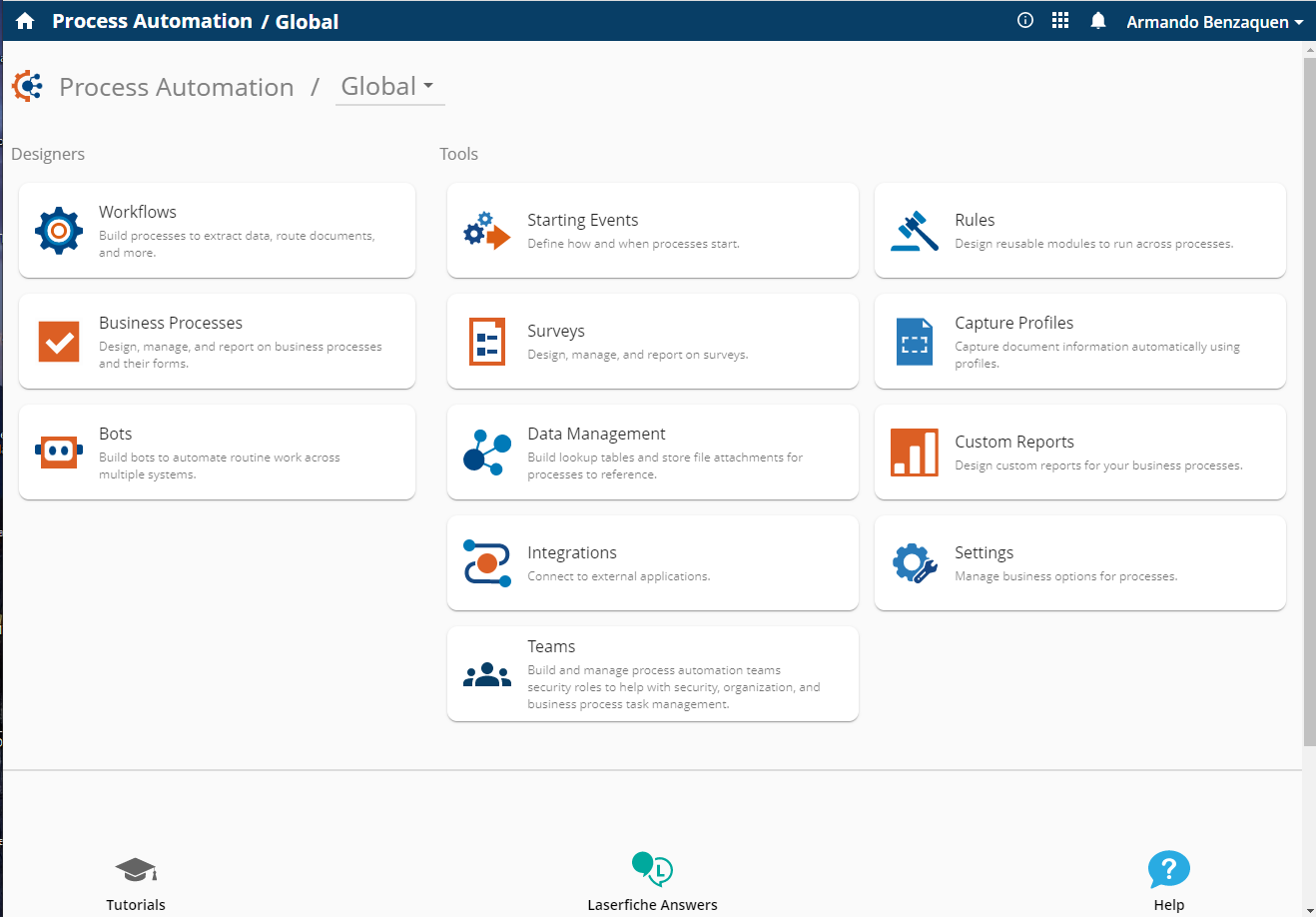Open the Capture Profiles title
1316x917 pixels.
pos(1014,323)
